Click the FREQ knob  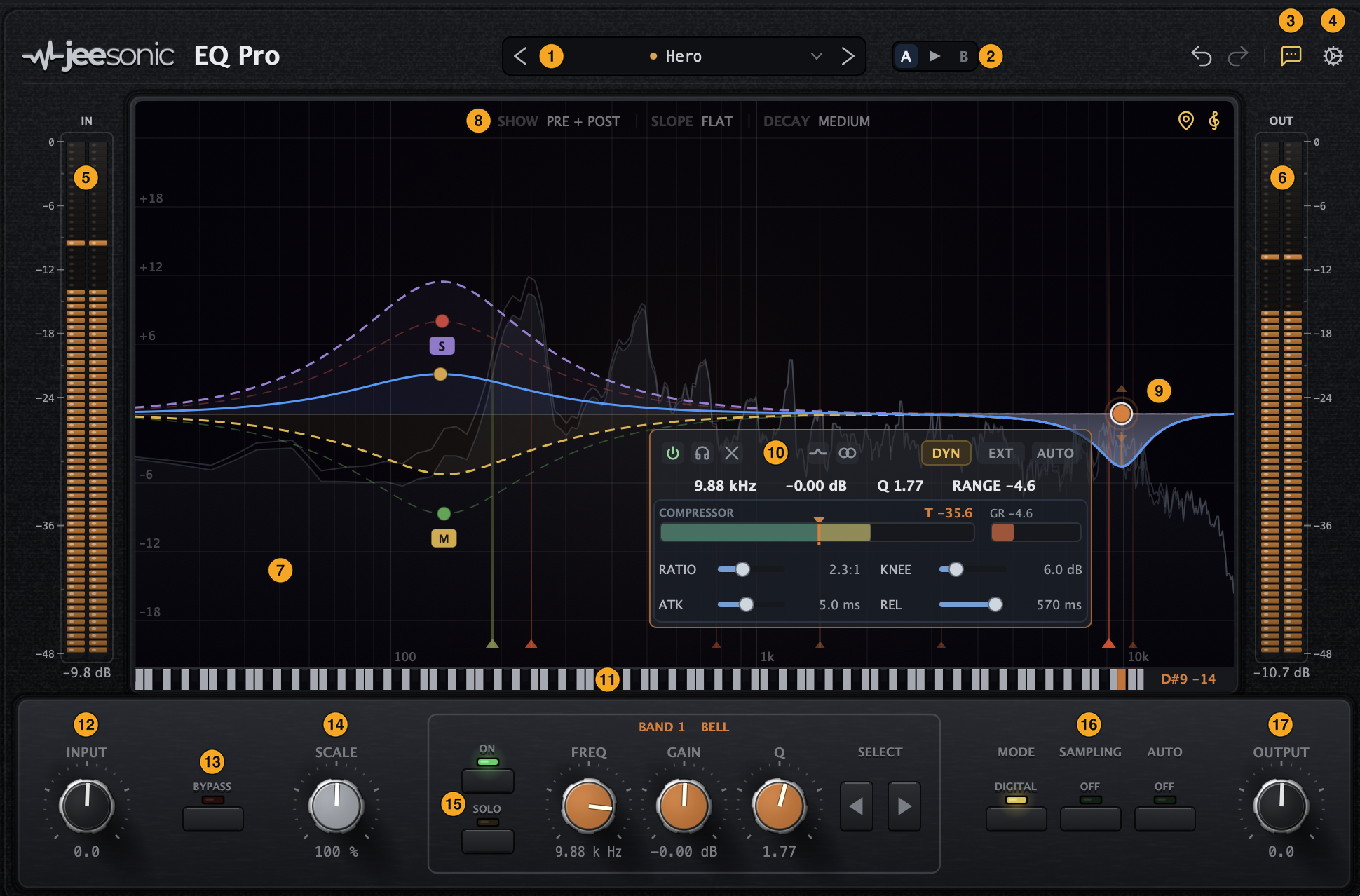click(x=588, y=806)
